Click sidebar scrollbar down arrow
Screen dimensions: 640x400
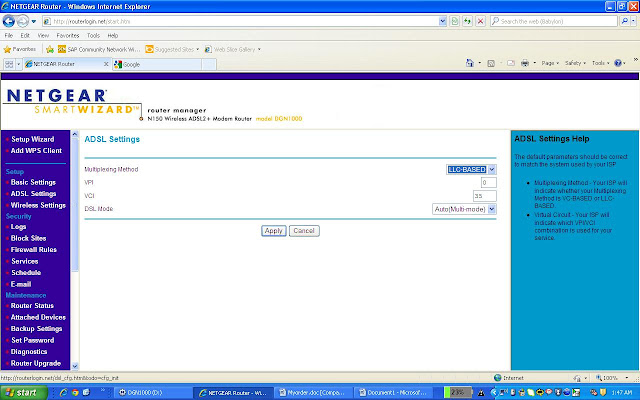(x=75, y=366)
